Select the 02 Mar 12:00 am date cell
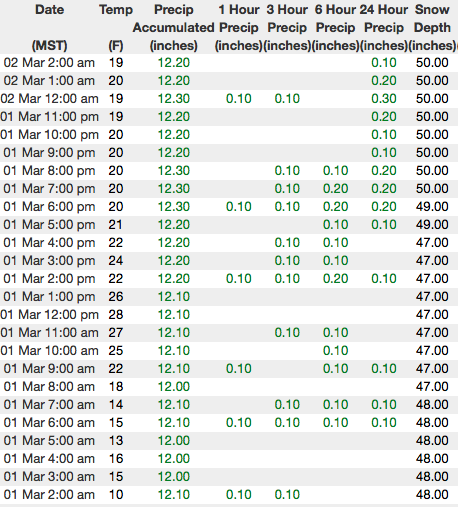 49,99
